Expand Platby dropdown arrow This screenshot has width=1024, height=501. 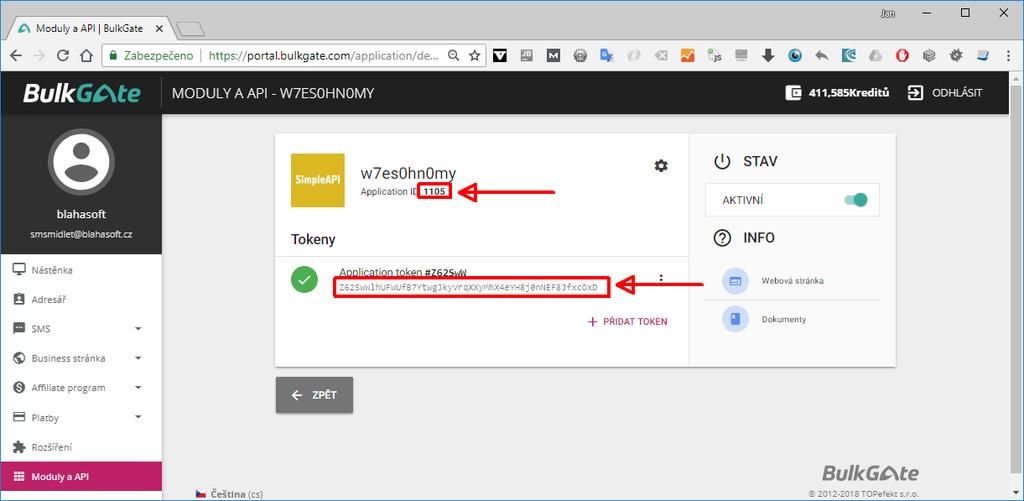138,417
